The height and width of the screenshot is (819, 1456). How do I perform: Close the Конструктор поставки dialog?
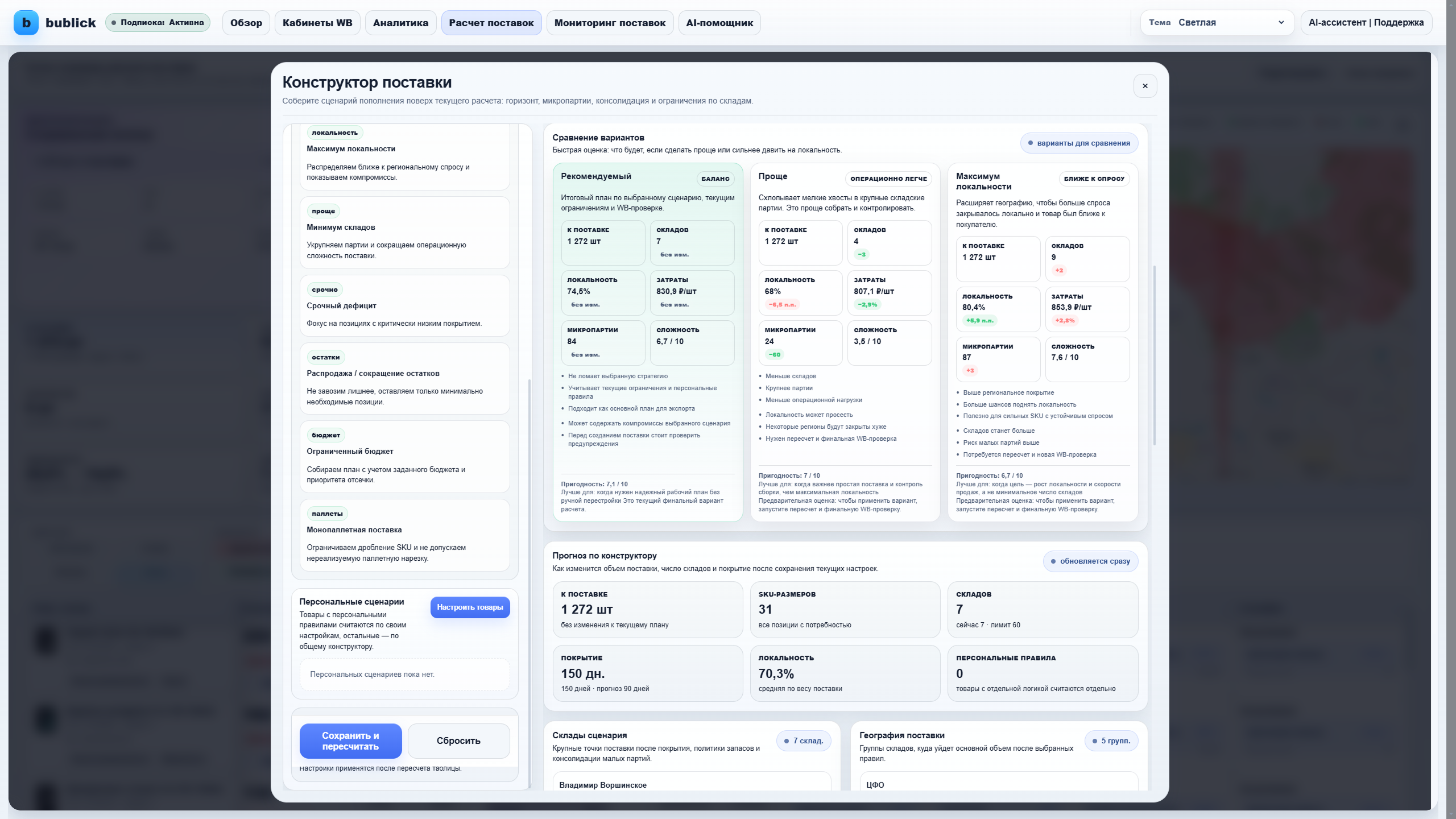click(1145, 86)
